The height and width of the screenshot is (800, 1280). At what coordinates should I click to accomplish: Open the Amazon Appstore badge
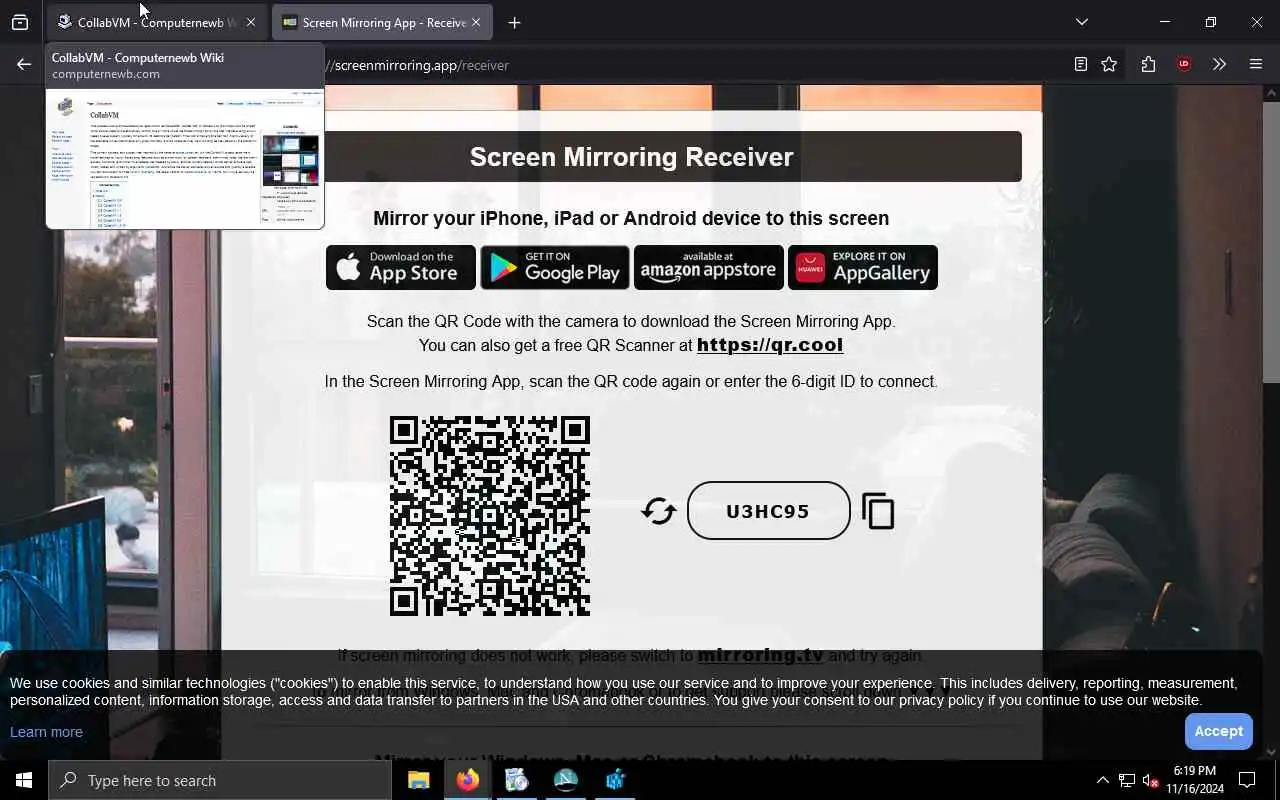click(x=709, y=267)
